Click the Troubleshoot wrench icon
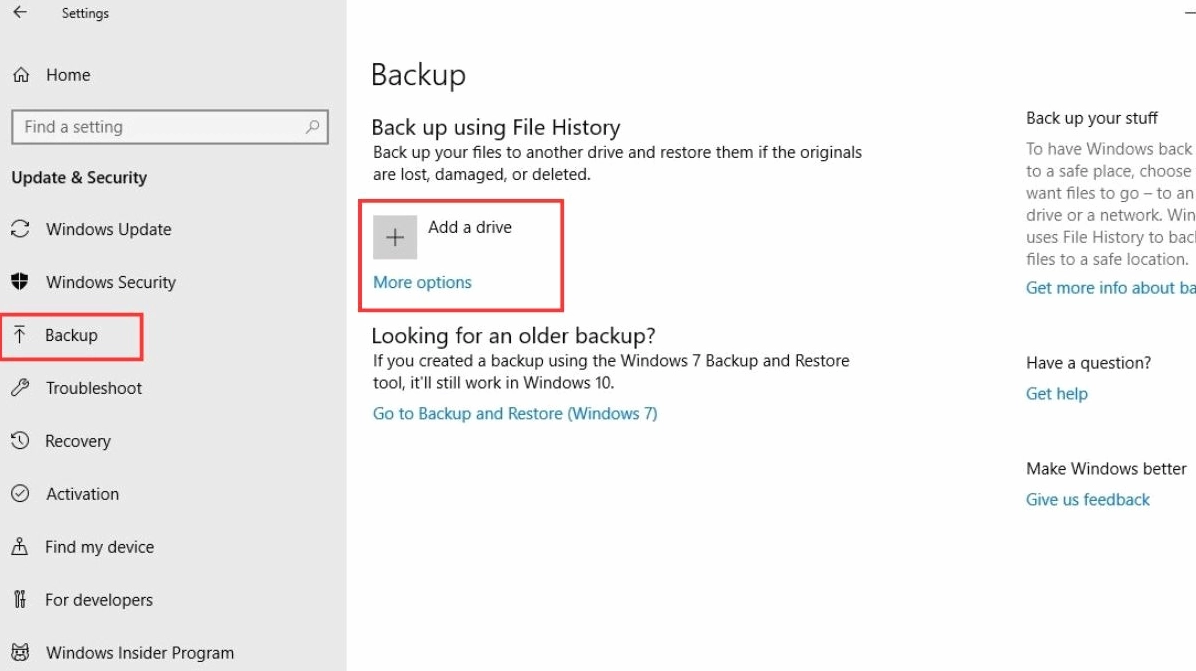1196x671 pixels. [x=21, y=388]
